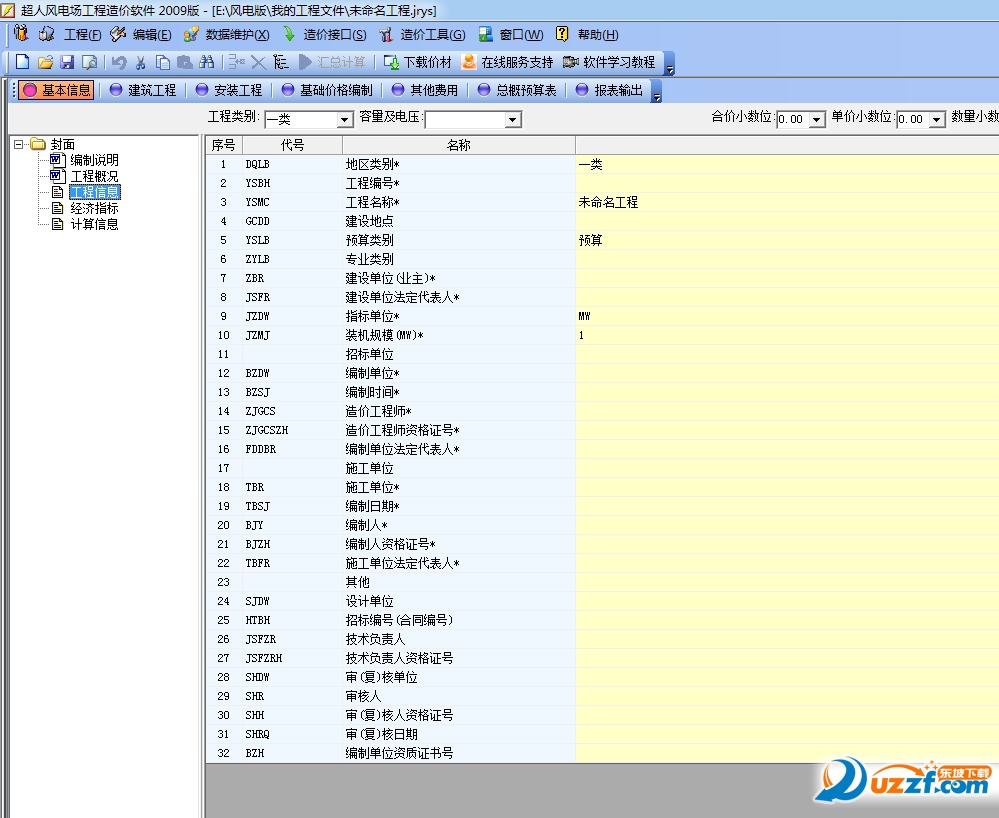Switch to 总概预算表 tab

click(517, 90)
